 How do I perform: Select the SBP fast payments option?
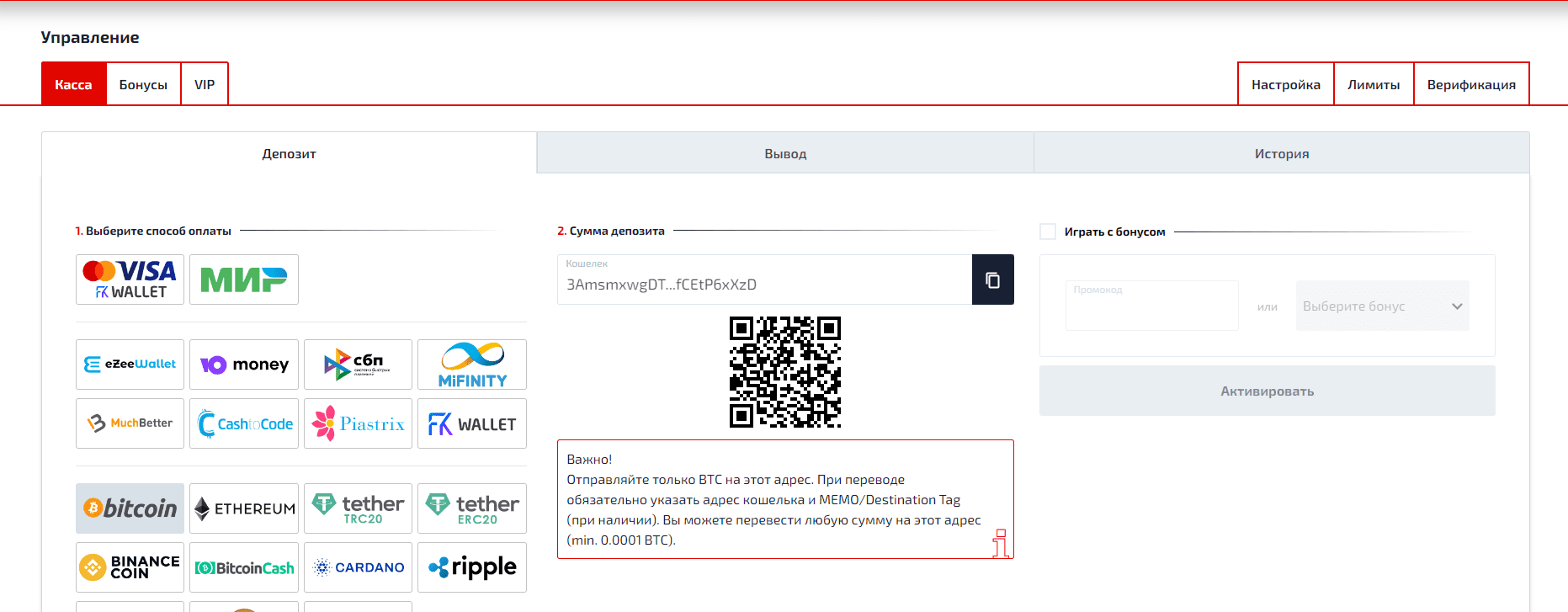[358, 365]
